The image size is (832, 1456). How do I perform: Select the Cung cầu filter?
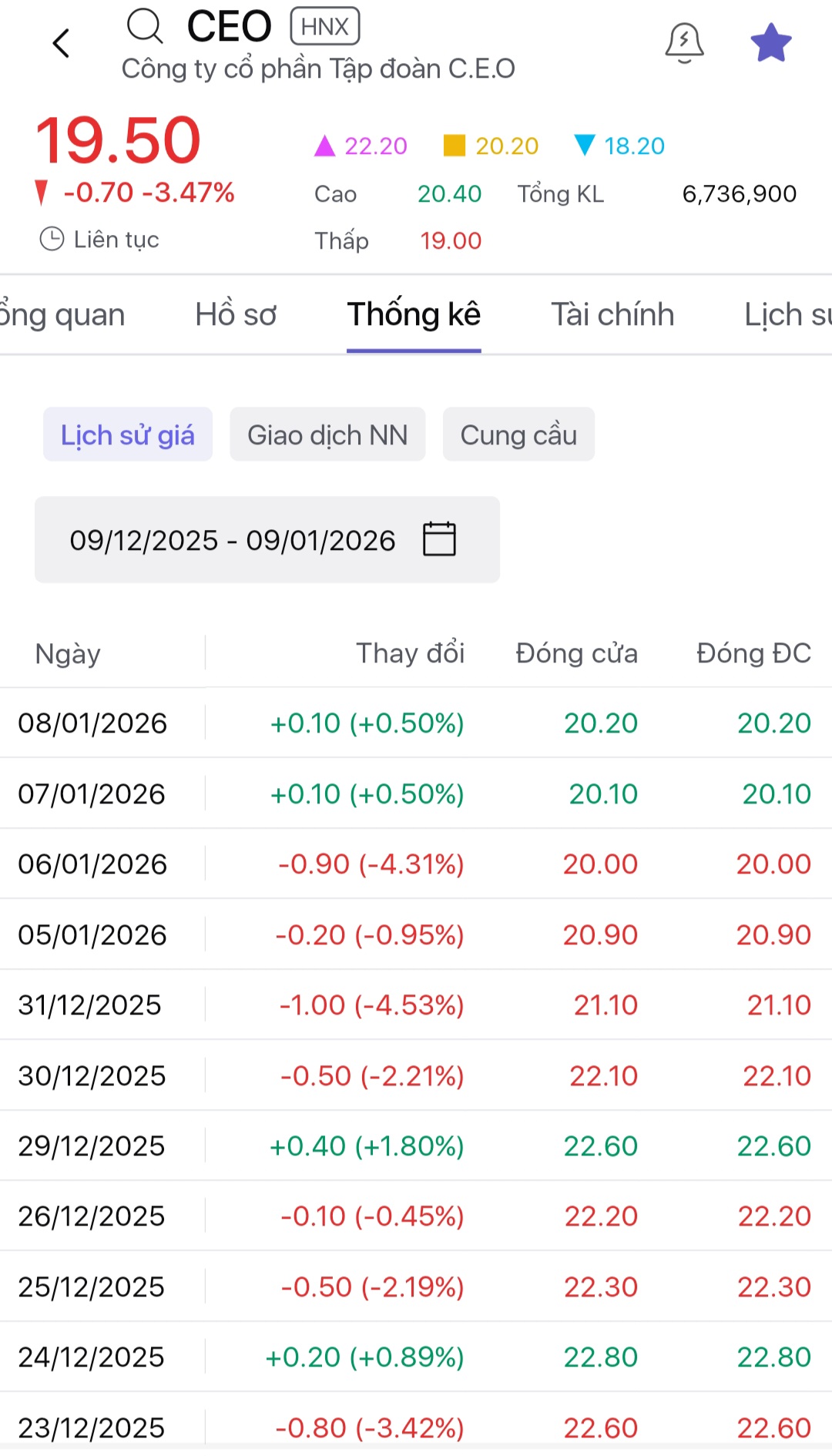518,434
